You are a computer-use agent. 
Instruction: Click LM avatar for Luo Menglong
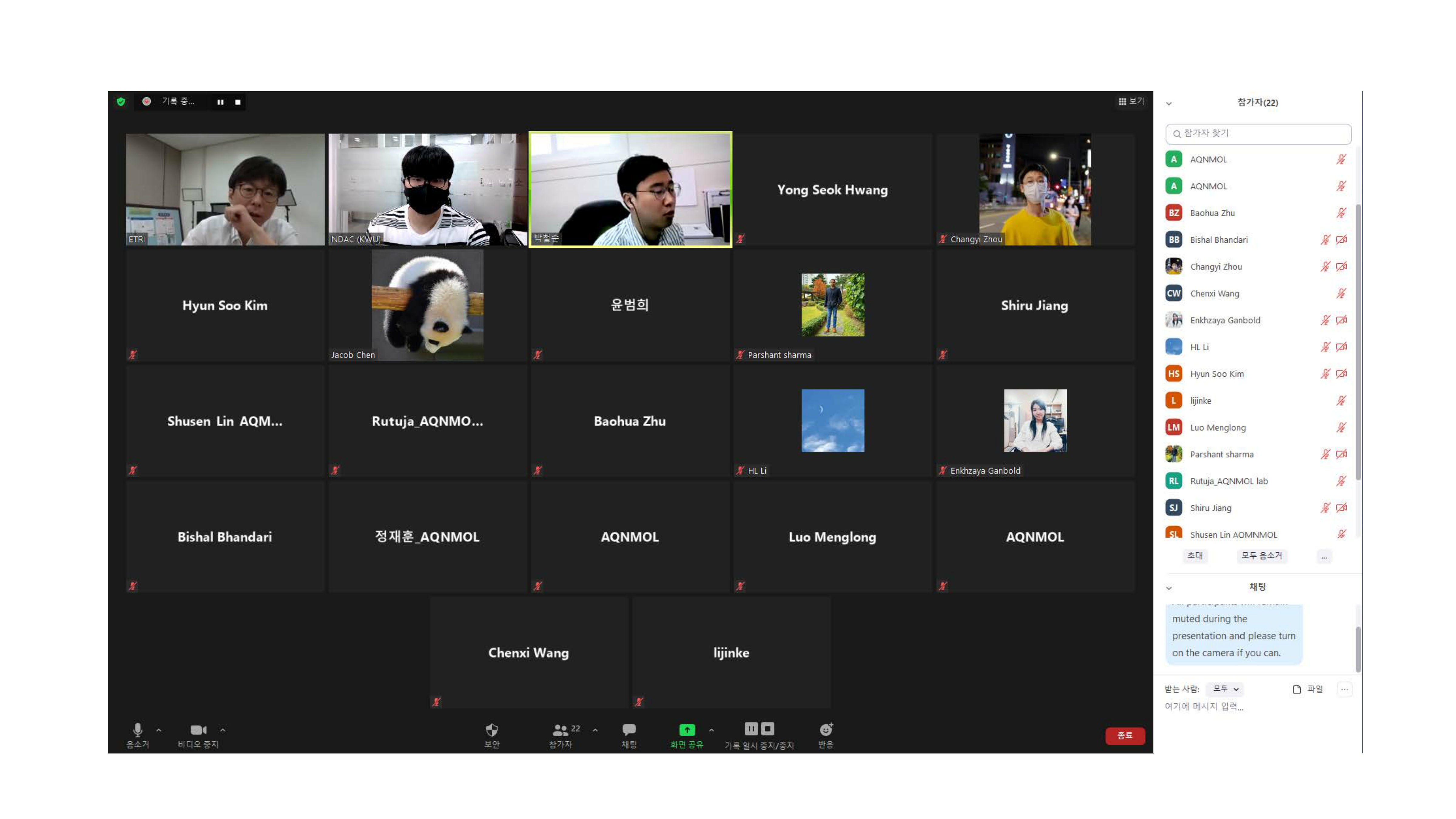click(1174, 427)
